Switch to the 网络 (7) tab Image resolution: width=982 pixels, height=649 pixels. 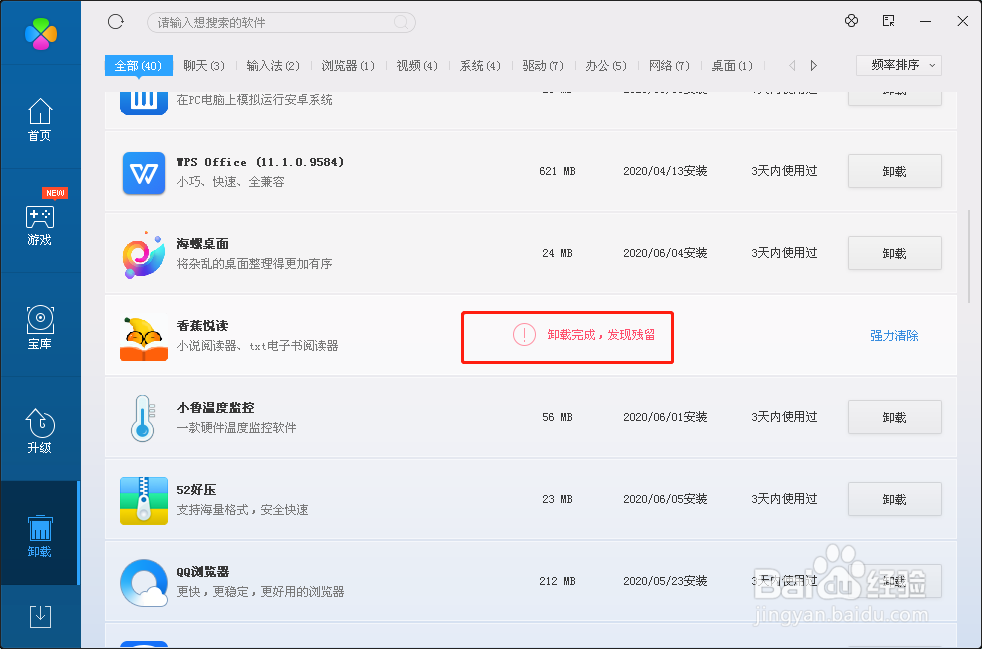[x=669, y=66]
